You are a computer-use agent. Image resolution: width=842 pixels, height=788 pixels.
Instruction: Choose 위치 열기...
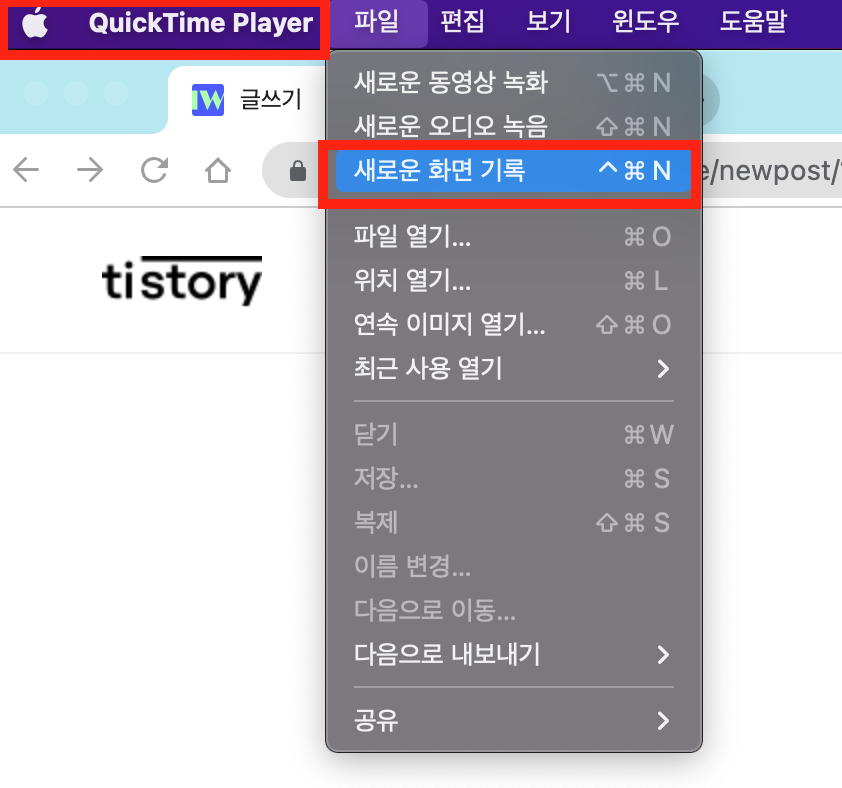[513, 280]
